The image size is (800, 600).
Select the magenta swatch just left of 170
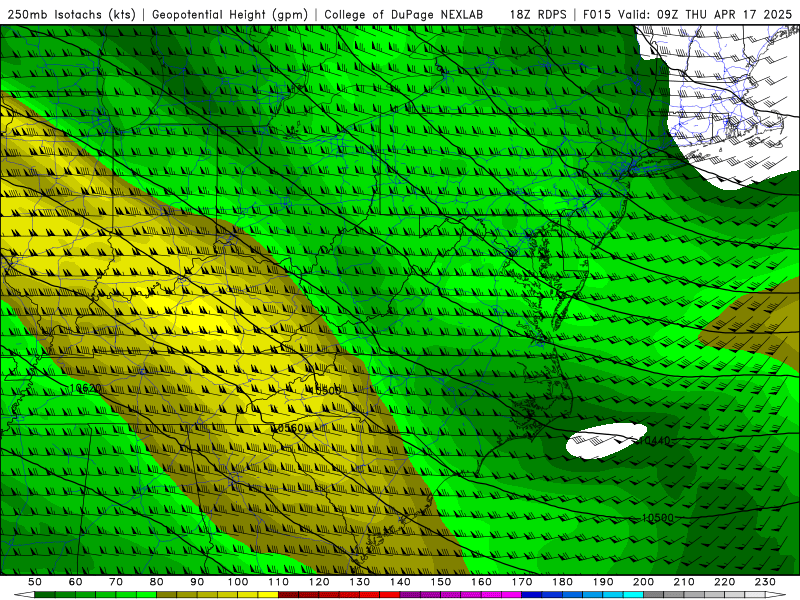(511, 595)
